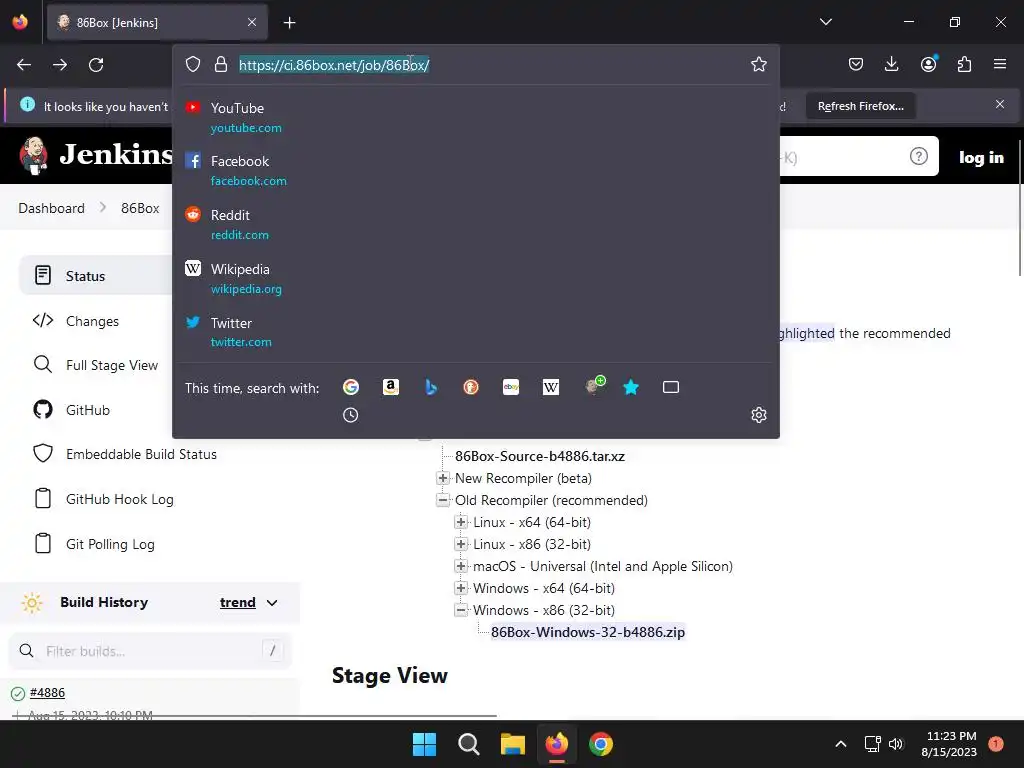Open search help question mark icon

pyautogui.click(x=918, y=156)
